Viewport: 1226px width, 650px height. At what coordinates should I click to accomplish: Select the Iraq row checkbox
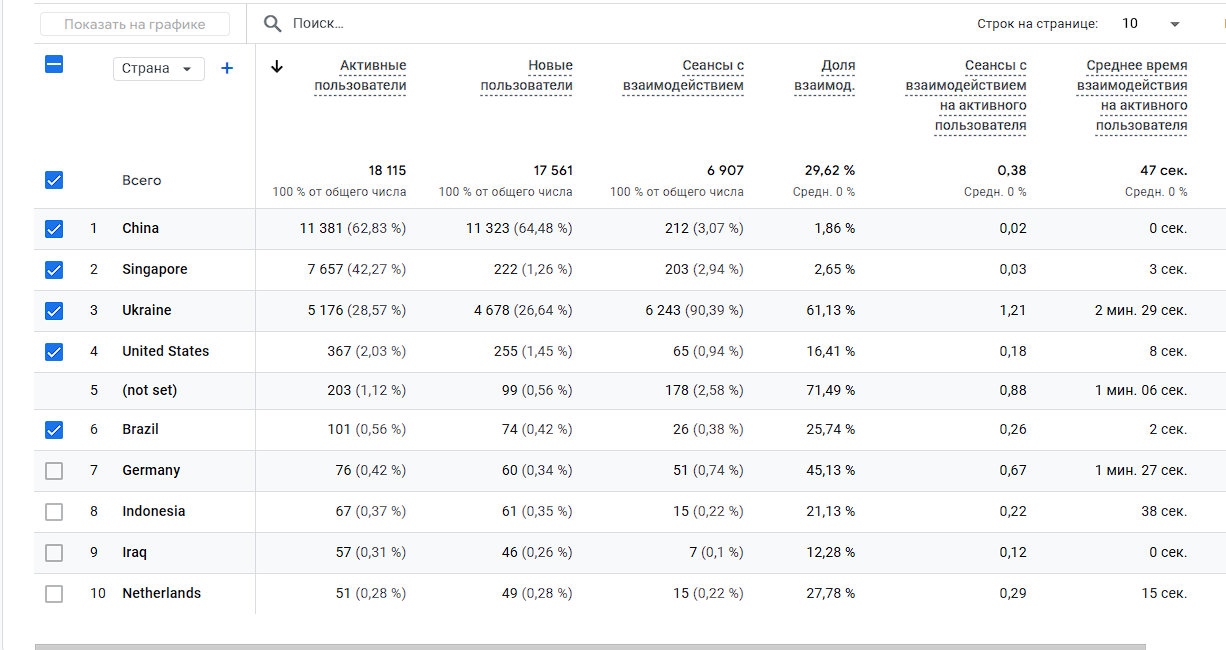54,553
